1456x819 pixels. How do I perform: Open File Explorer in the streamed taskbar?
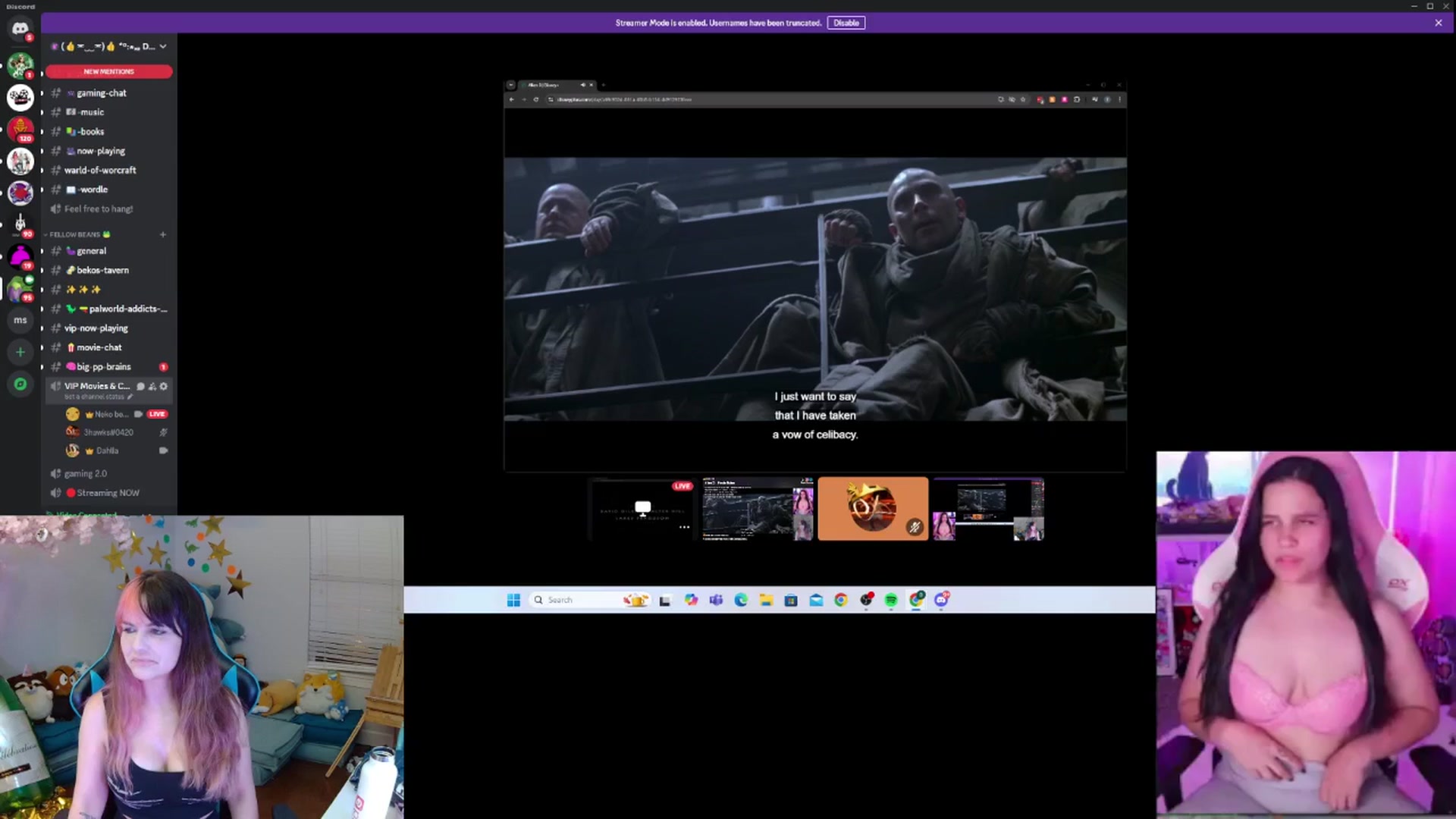[x=766, y=600]
